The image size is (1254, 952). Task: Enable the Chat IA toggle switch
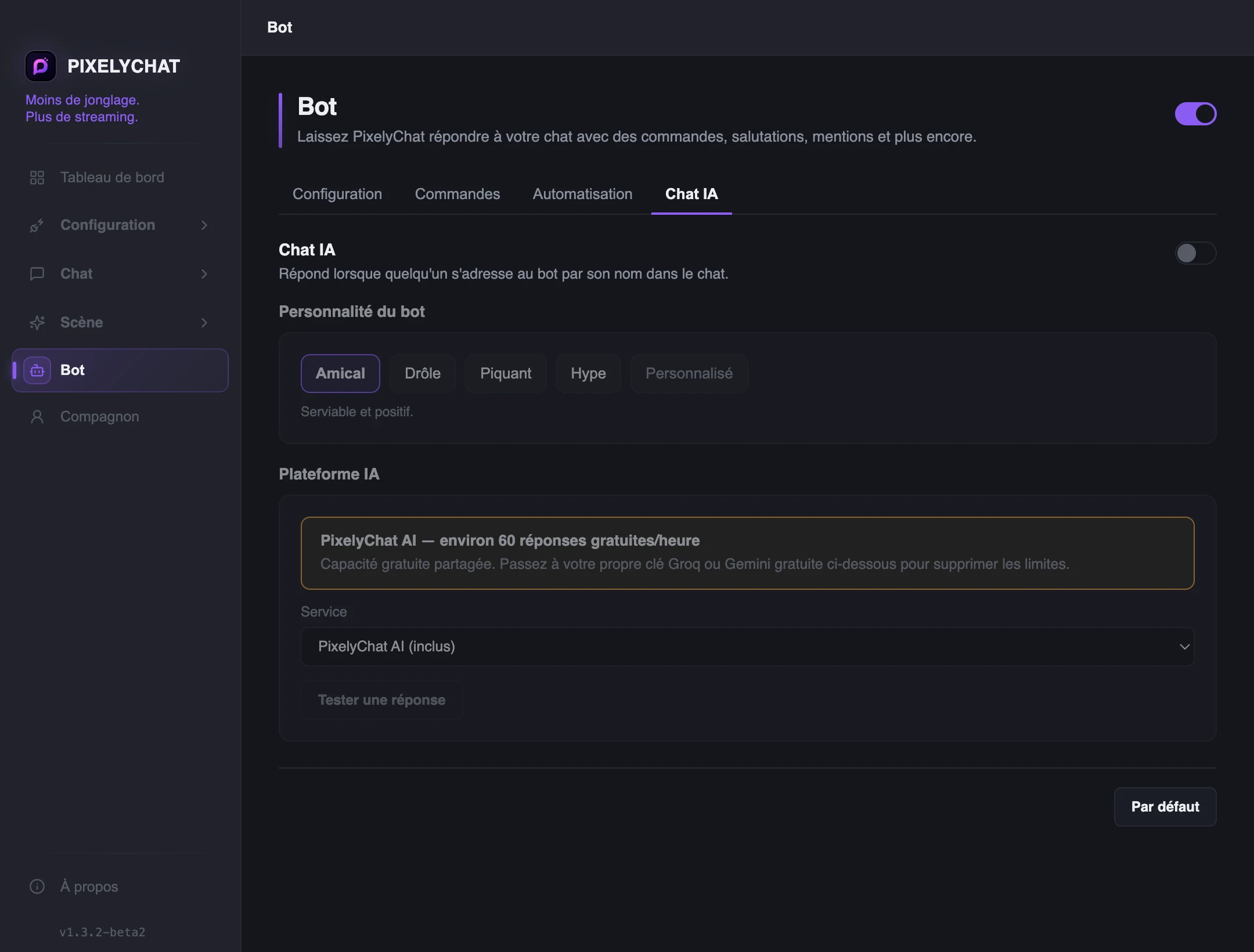point(1195,253)
